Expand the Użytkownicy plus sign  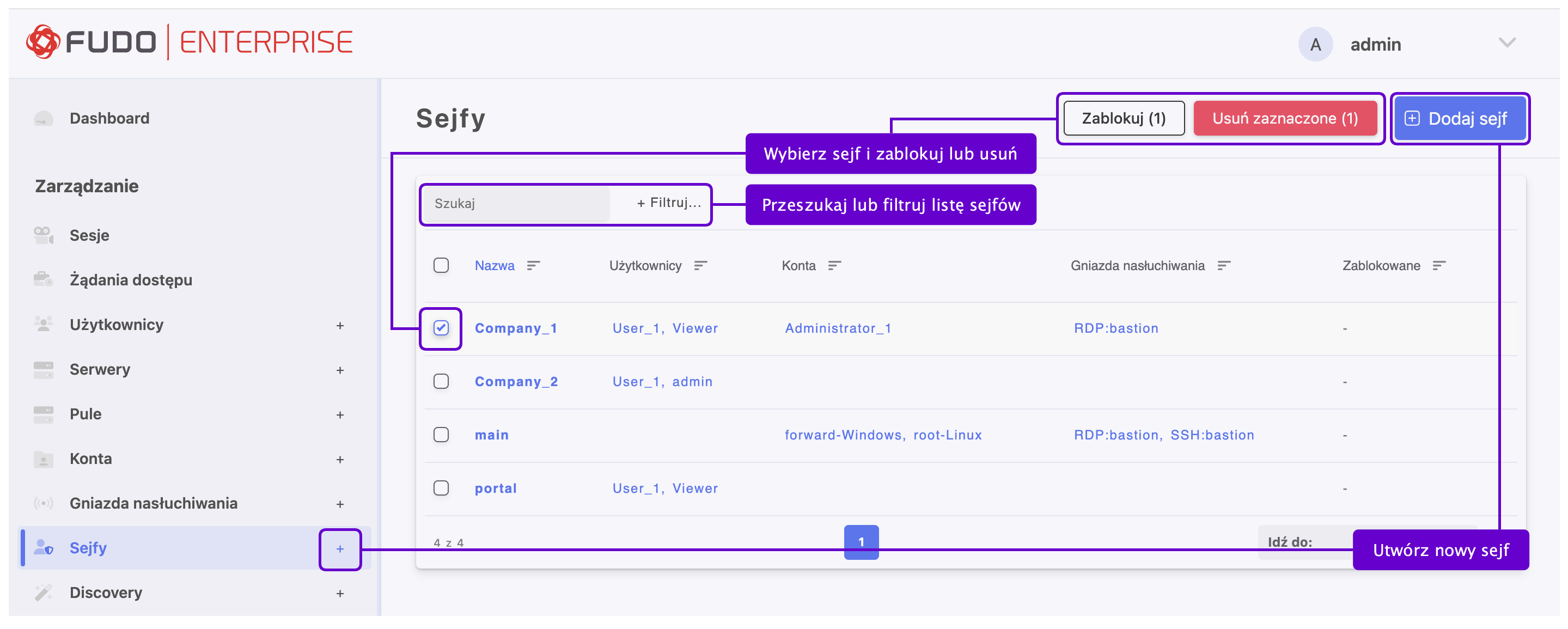point(340,325)
